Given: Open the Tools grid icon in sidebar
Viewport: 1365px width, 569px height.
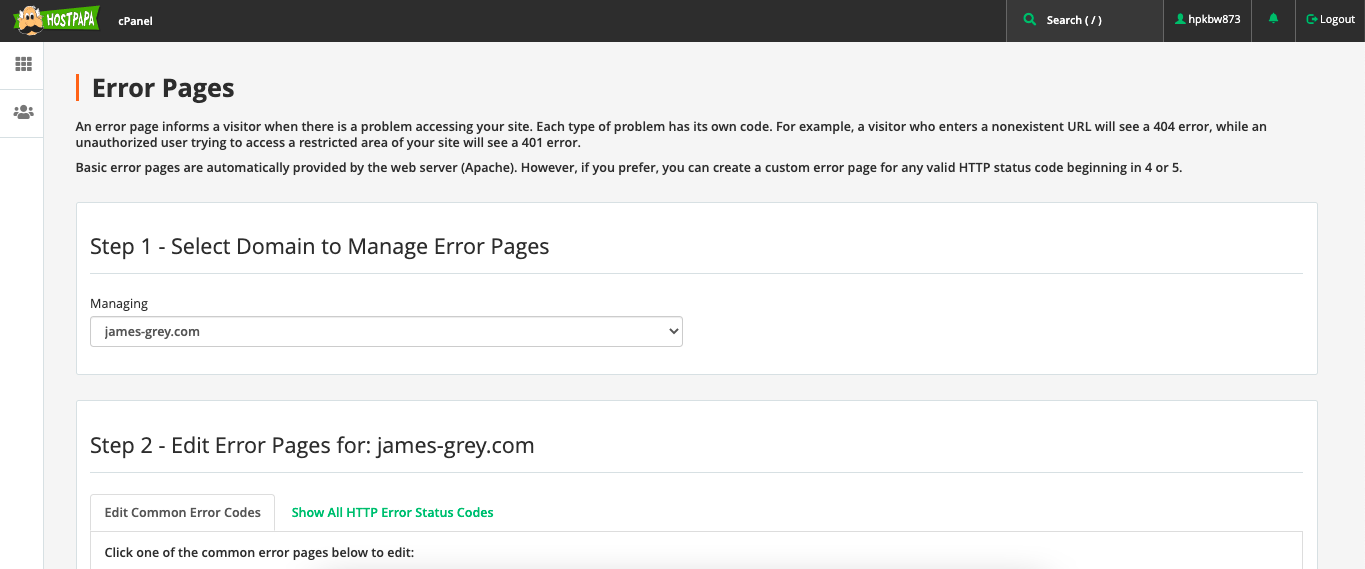Looking at the screenshot, I should click(23, 64).
